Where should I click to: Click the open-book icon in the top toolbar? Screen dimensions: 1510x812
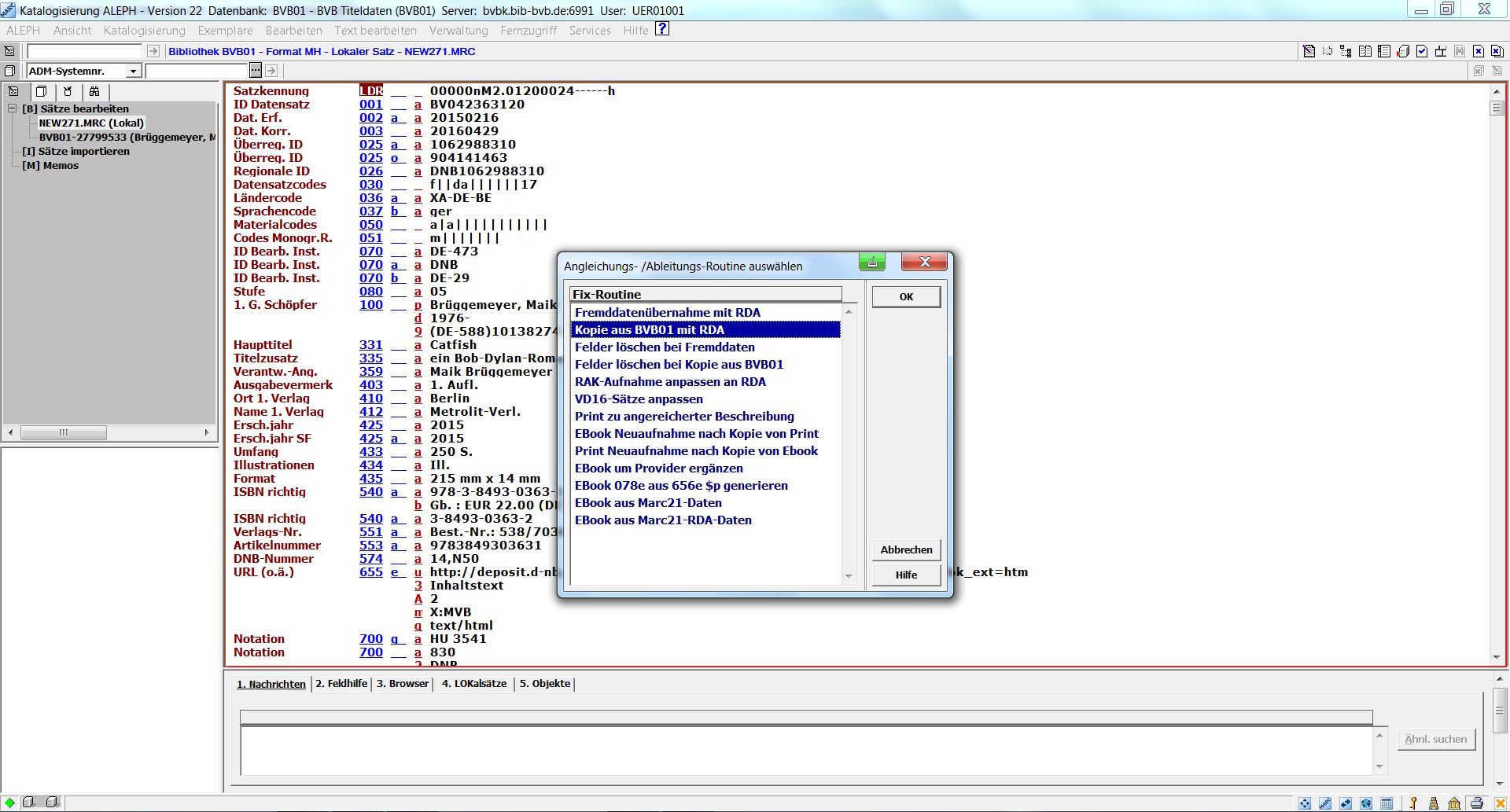pos(1365,51)
